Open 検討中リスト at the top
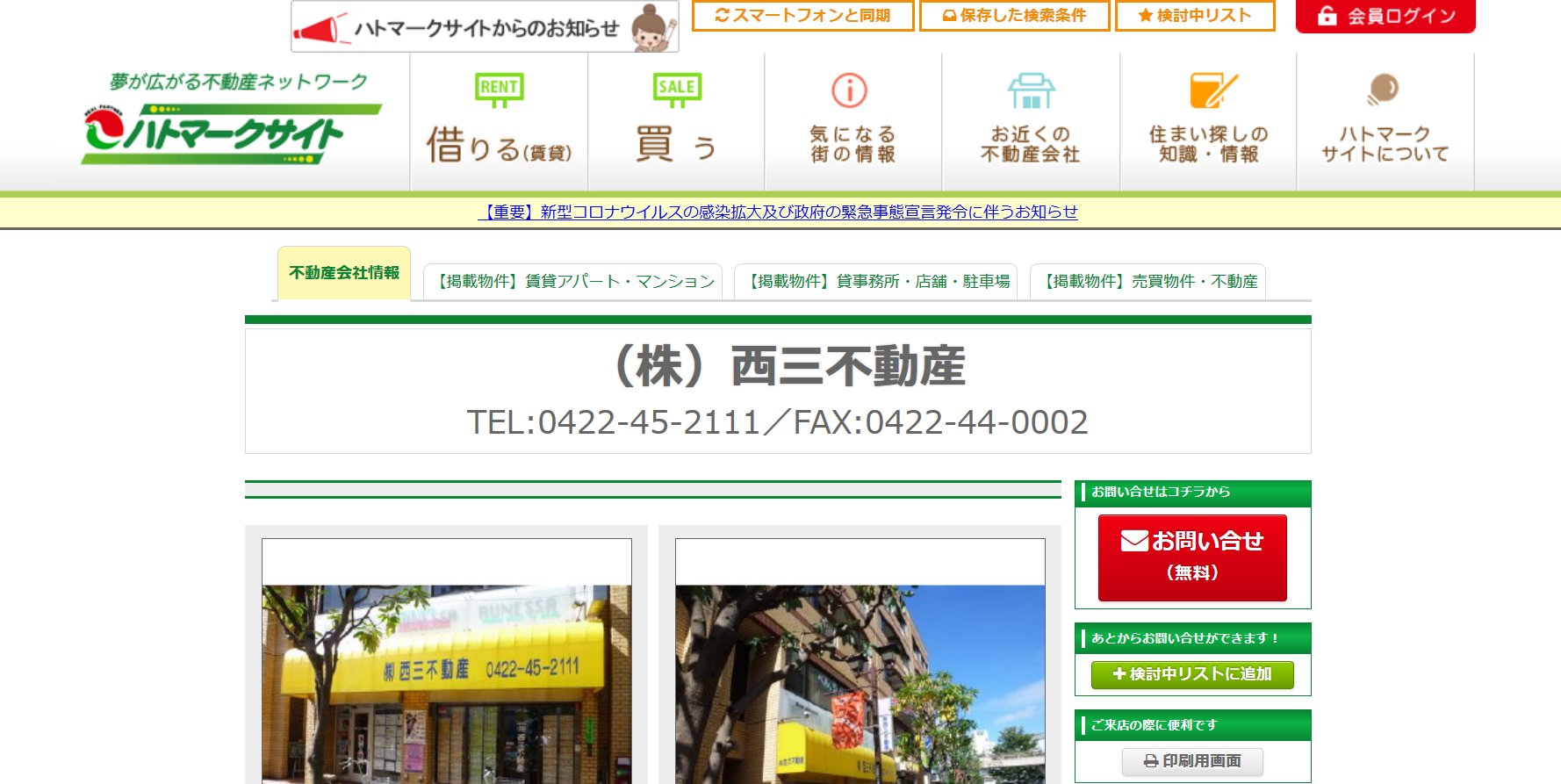The height and width of the screenshot is (784, 1561). [1195, 16]
